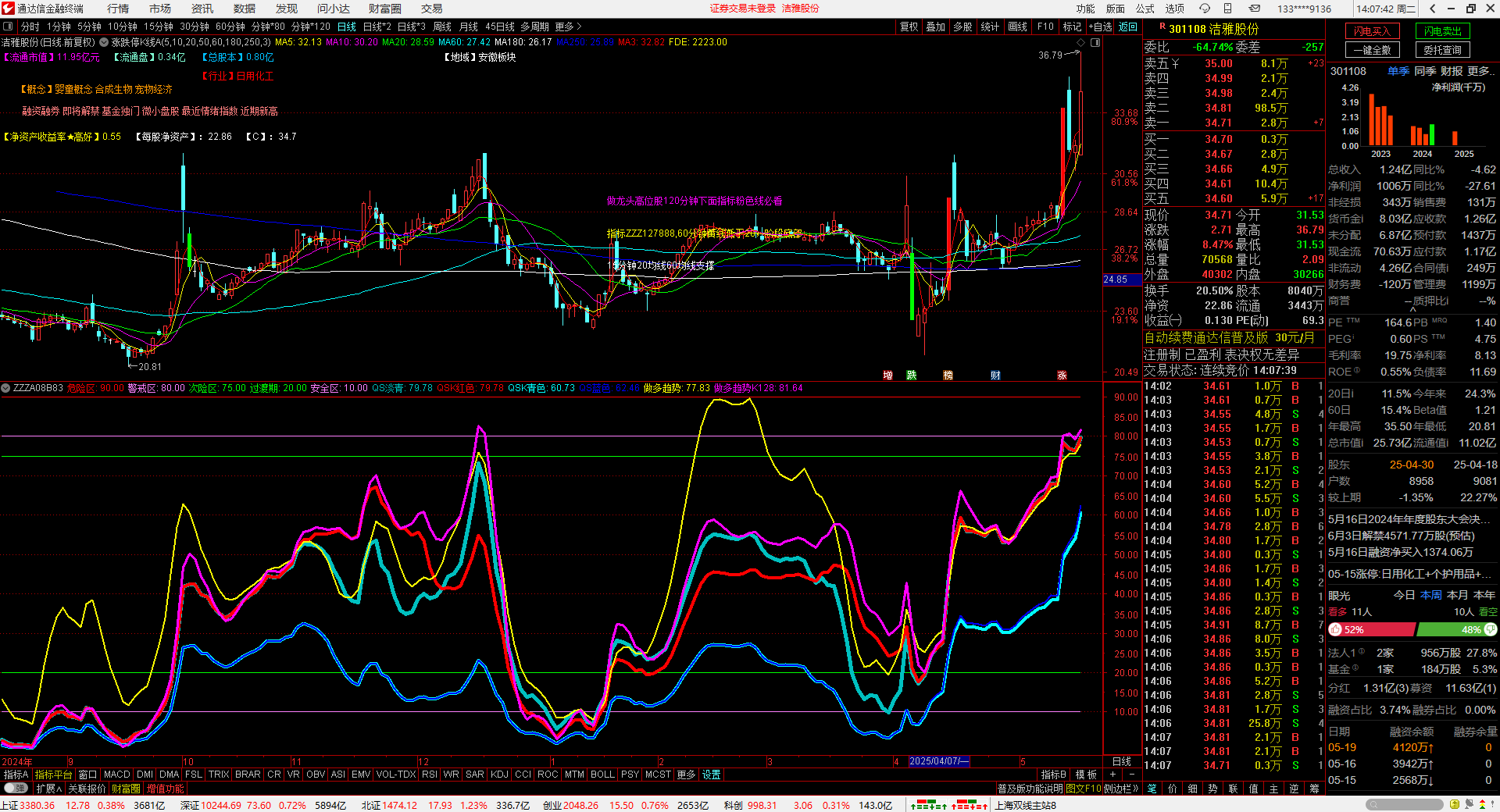Viewport: 1500px width, 812px height.
Task: Click the 增 marker icon on chart bottom
Action: pos(888,376)
